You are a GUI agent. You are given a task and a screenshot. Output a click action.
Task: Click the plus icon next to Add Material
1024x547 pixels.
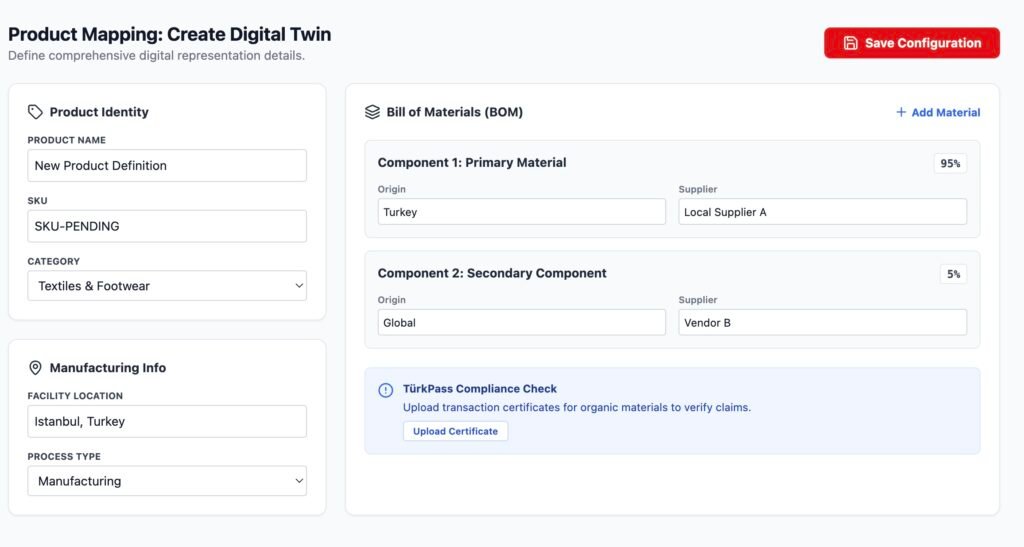(x=901, y=113)
